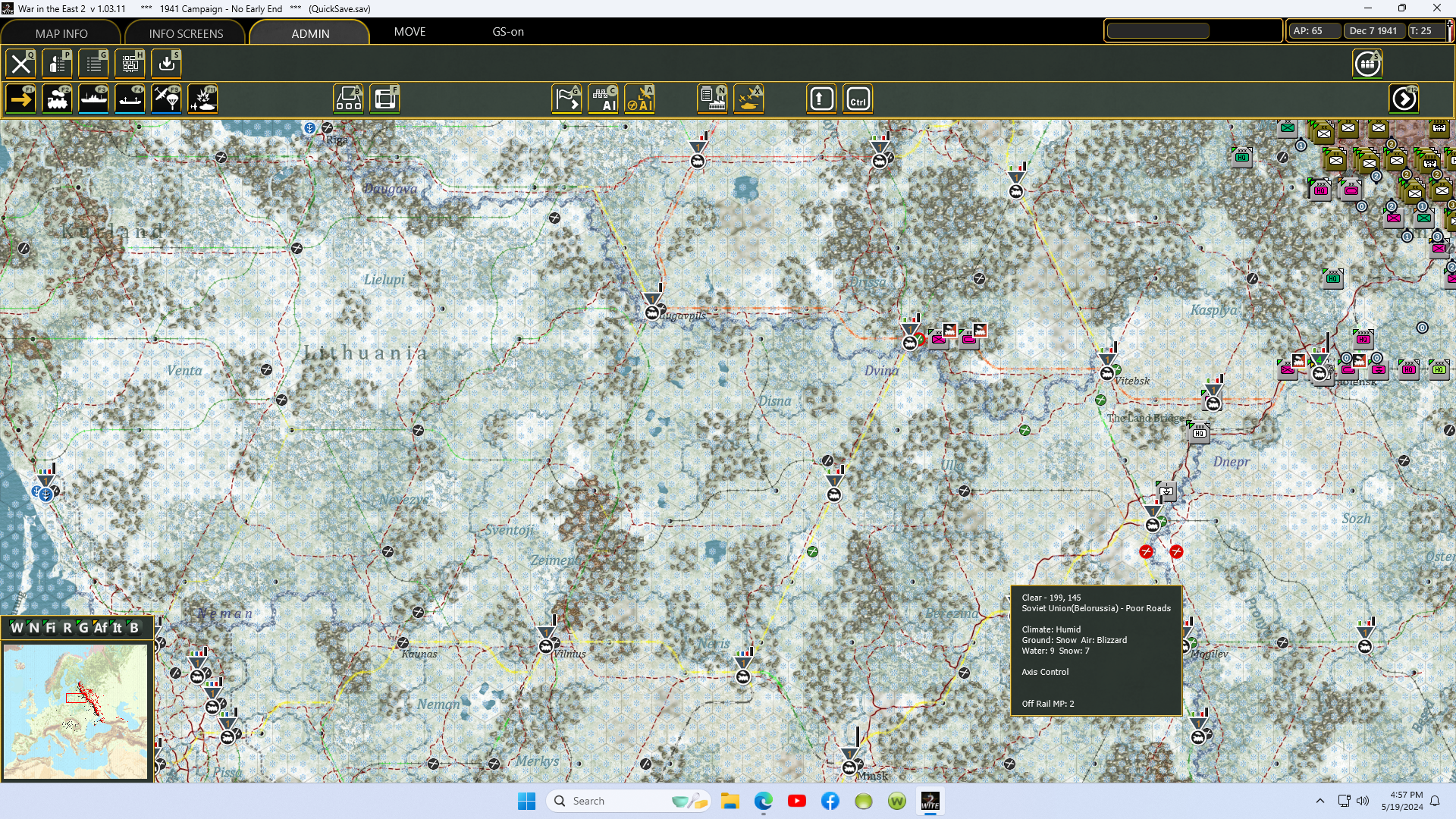Toggle the Ctrl key lock button

click(858, 99)
